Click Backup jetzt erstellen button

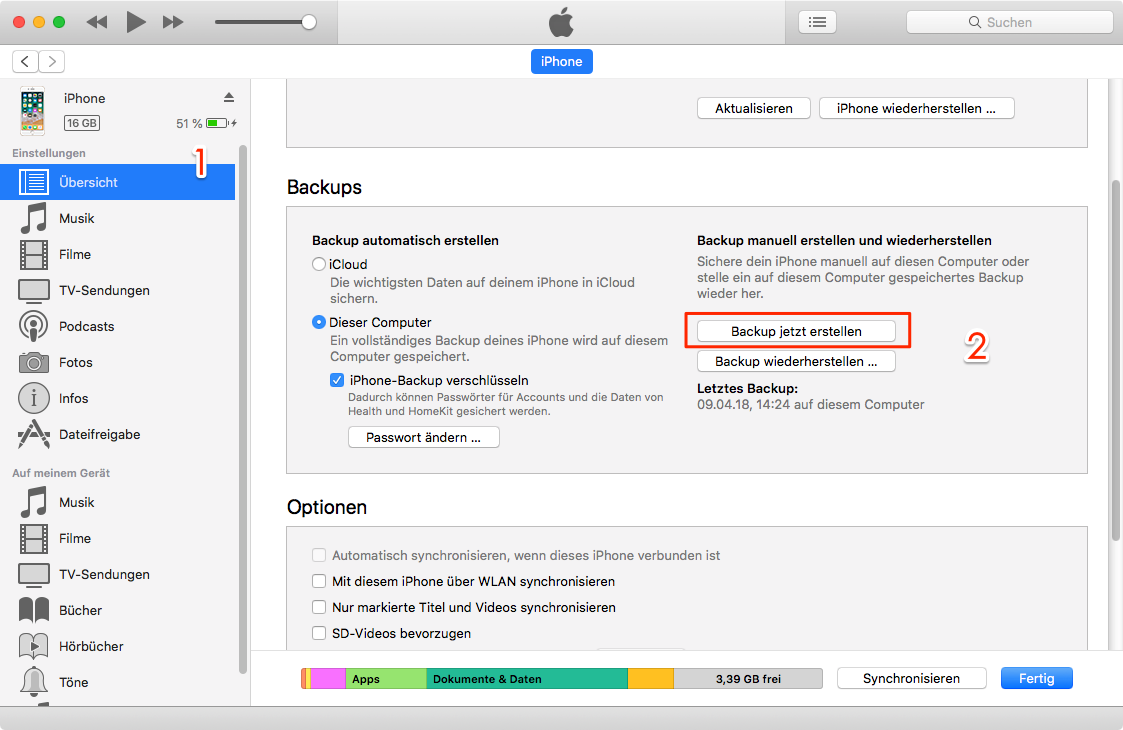tap(796, 331)
